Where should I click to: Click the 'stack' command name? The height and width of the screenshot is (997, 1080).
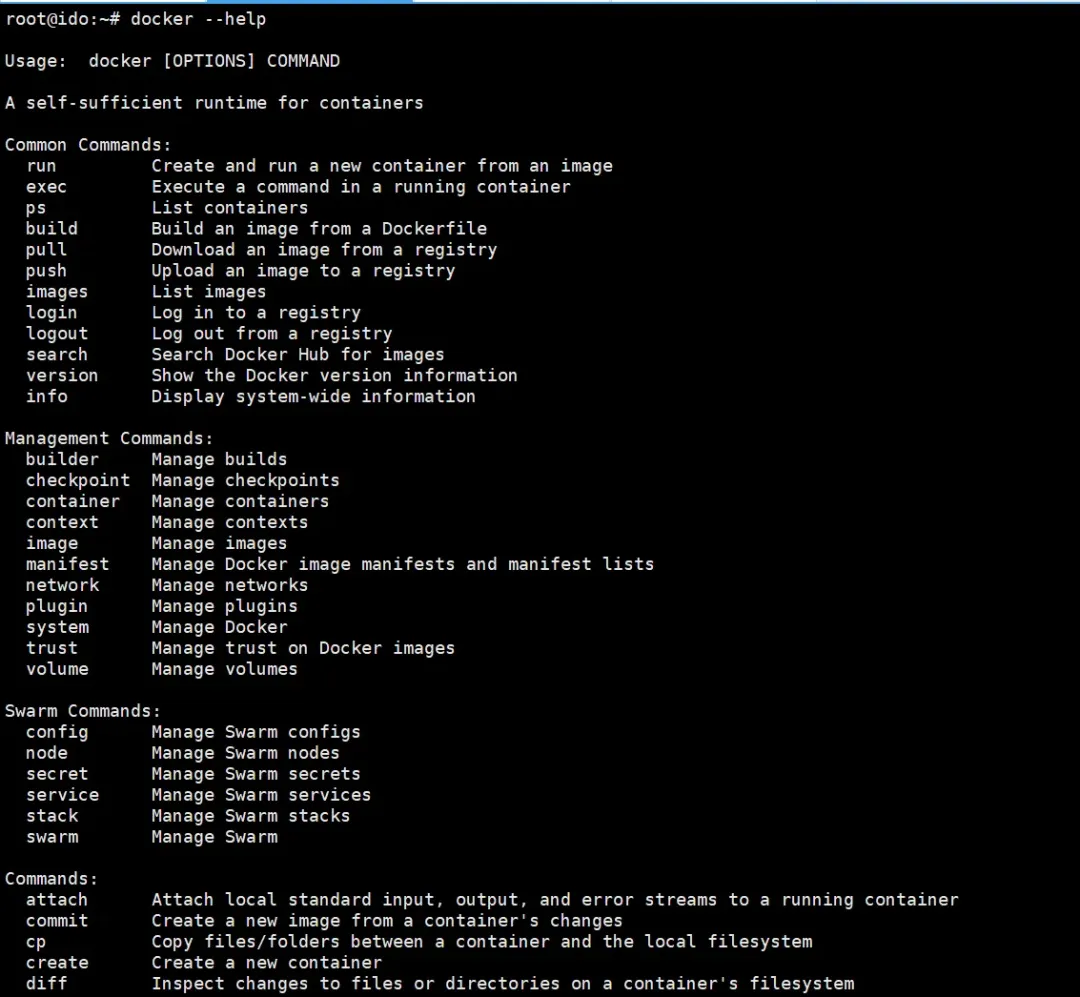[52, 816]
